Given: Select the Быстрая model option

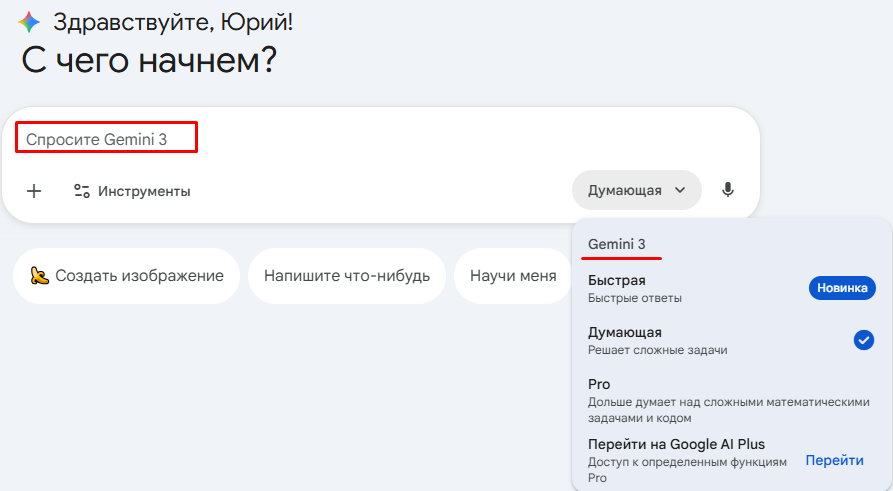Looking at the screenshot, I should (731, 288).
